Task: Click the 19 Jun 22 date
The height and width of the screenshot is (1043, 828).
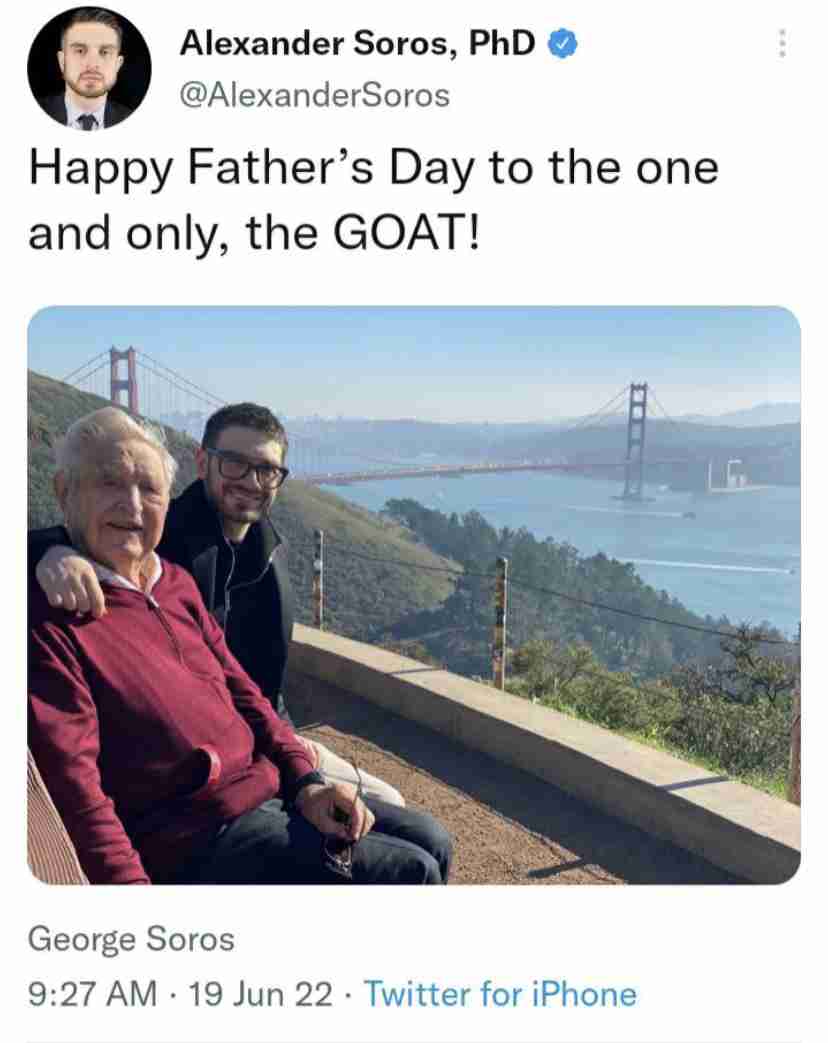Action: 261,994
